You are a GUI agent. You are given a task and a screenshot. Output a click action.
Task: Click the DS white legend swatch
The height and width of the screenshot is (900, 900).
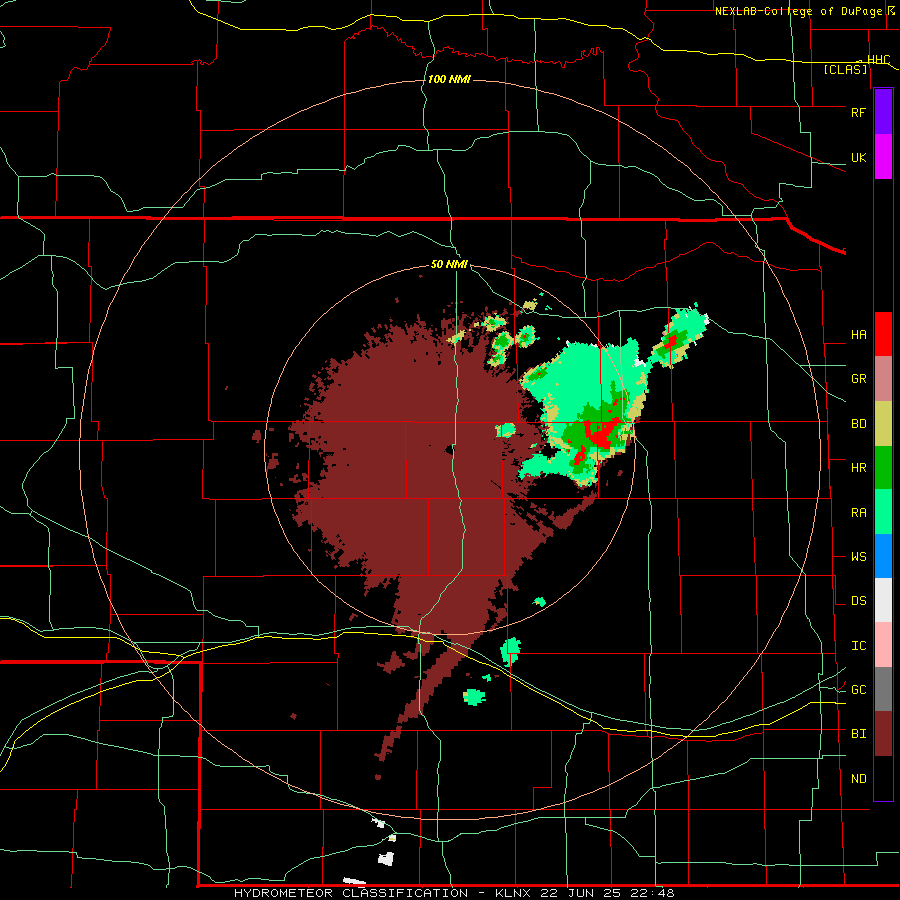click(883, 600)
